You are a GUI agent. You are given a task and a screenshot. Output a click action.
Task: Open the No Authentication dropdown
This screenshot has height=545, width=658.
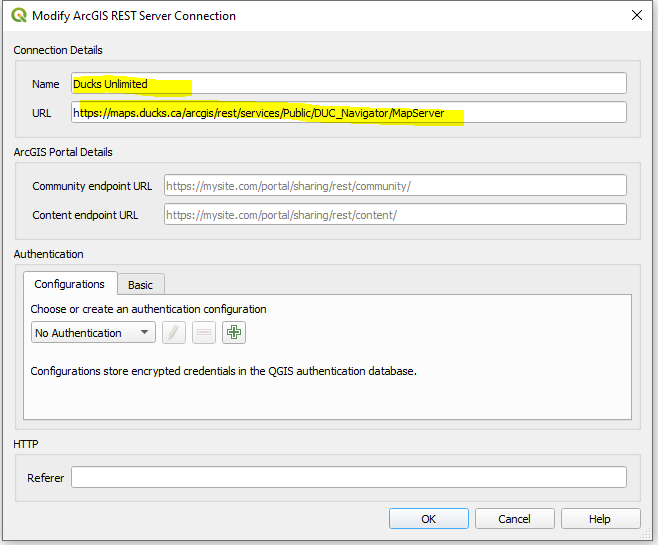[x=93, y=333]
